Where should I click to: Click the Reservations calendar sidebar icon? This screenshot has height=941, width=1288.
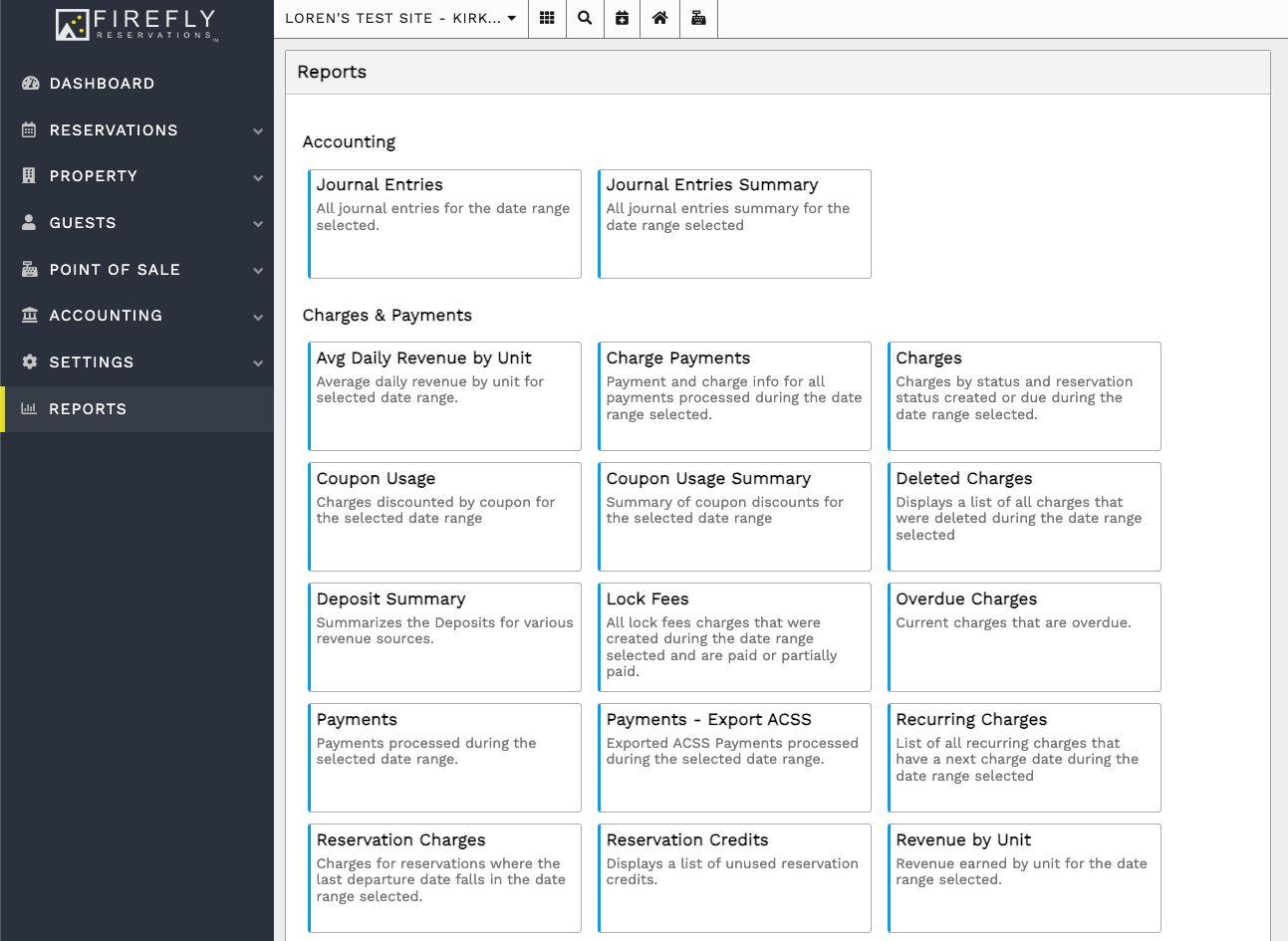29,129
